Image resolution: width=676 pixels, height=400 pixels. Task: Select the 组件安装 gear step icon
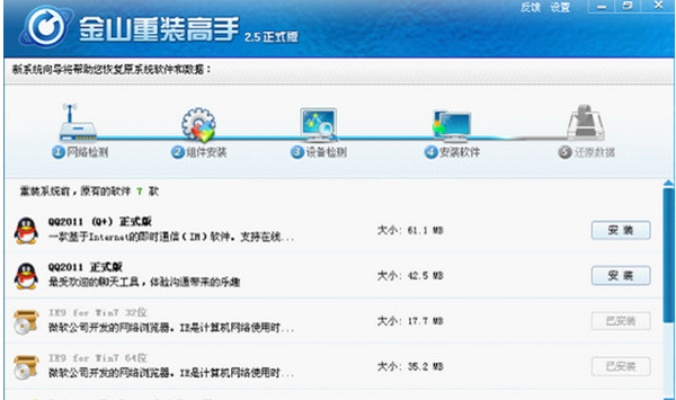coord(197,124)
